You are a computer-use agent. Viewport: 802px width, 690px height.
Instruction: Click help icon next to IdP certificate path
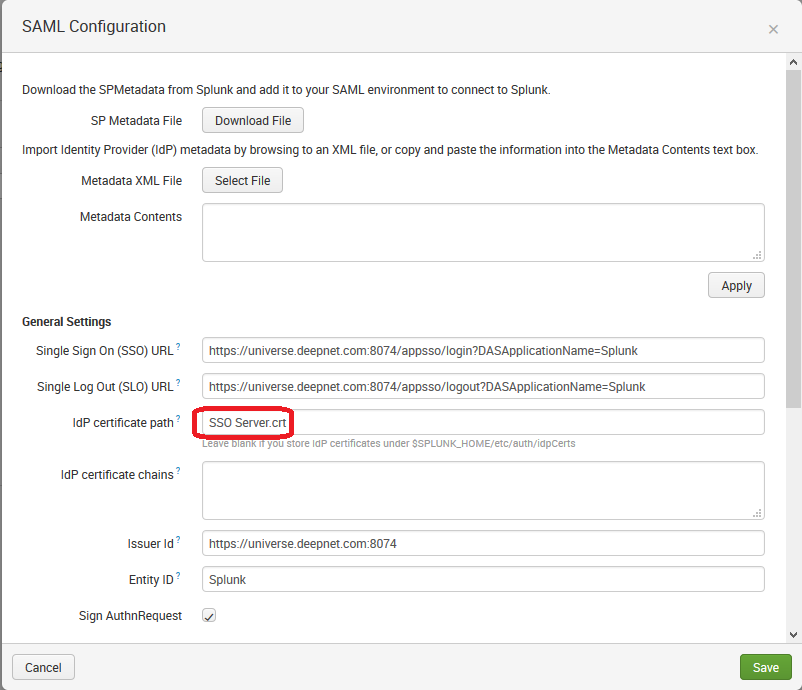(179, 419)
